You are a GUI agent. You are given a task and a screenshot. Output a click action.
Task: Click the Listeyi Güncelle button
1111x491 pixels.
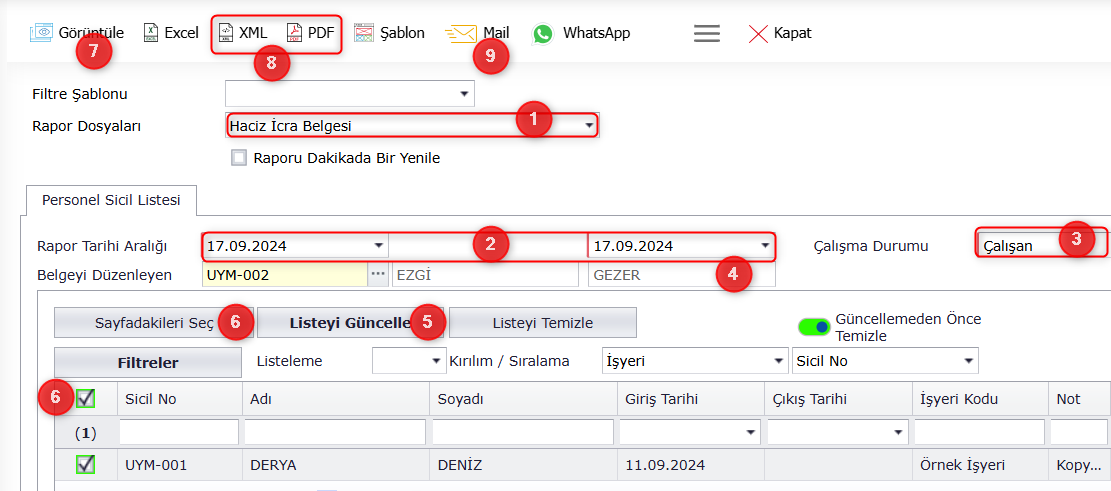350,322
